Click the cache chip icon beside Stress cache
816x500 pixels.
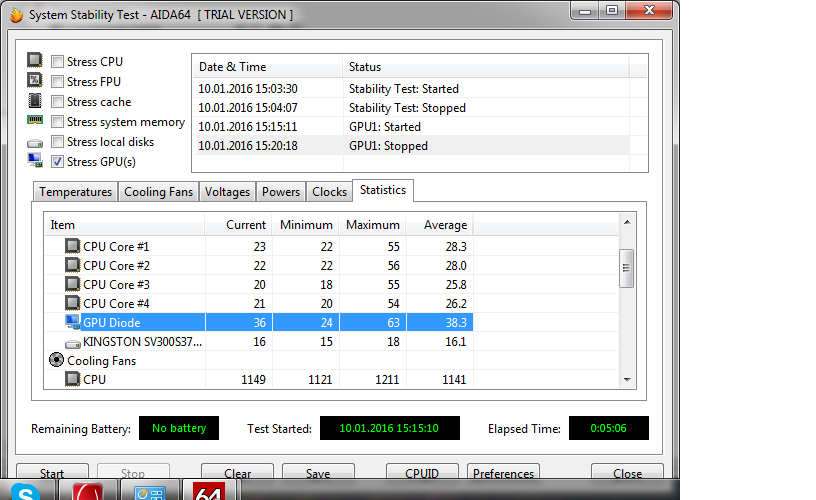point(34,100)
